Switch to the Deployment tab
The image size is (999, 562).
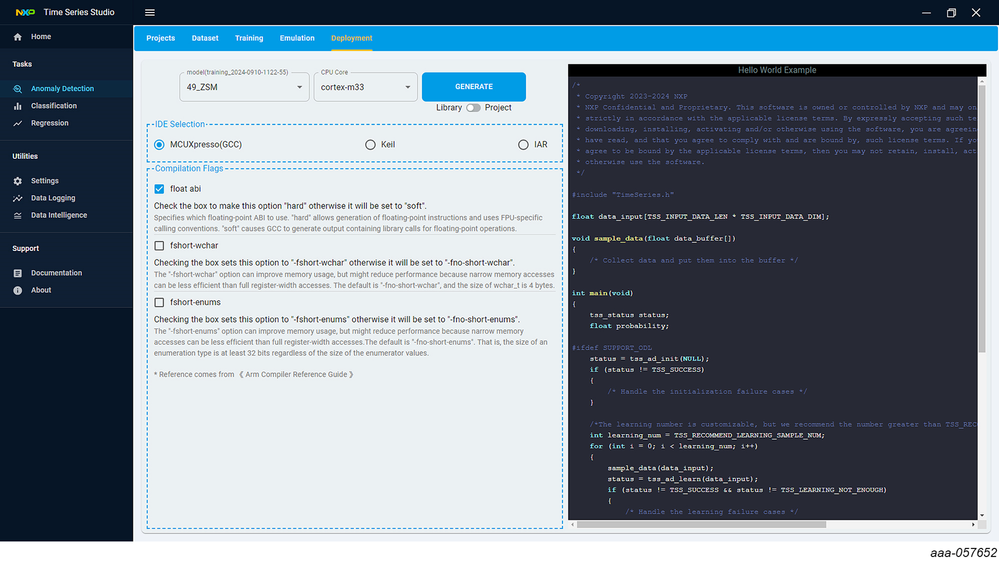(352, 38)
